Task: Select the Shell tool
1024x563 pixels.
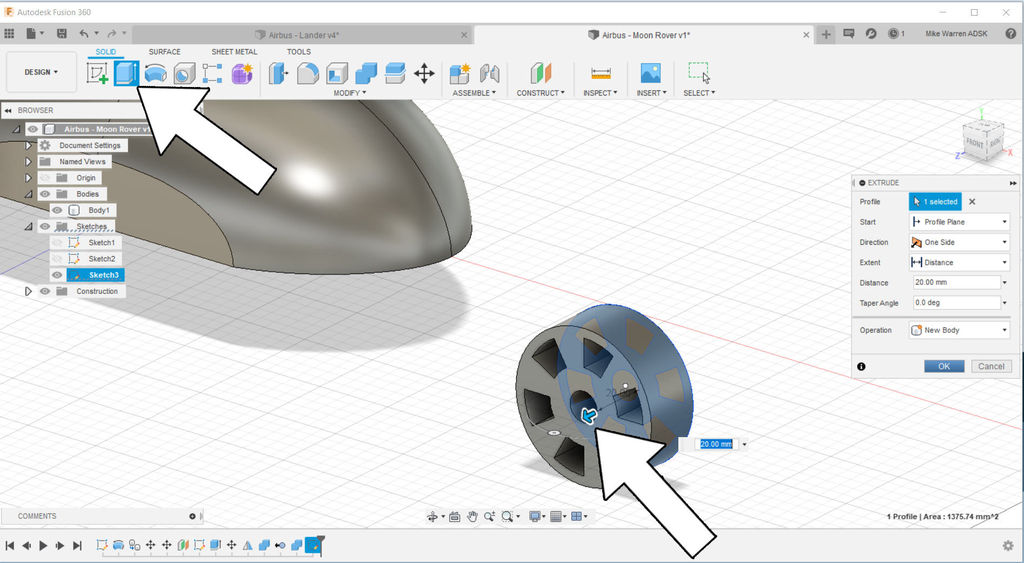Action: coord(337,73)
